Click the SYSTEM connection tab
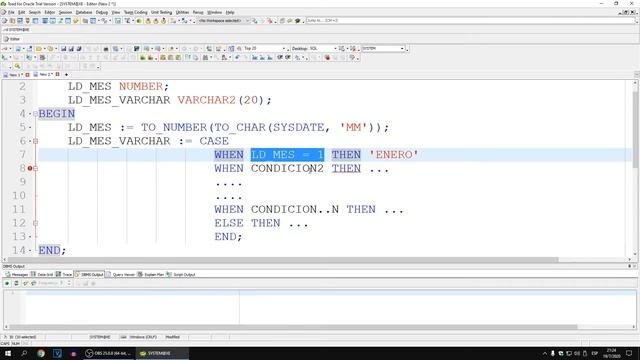The height and width of the screenshot is (360, 640). (x=17, y=30)
